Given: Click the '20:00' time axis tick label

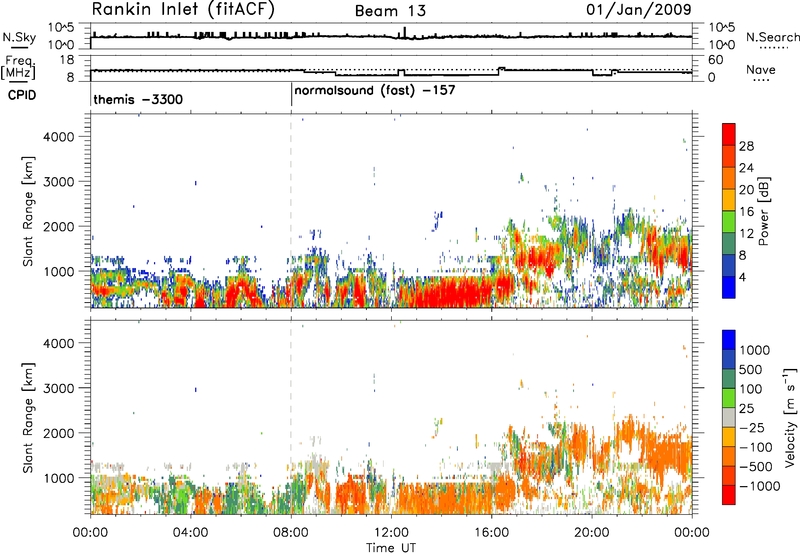Looking at the screenshot, I should (x=592, y=533).
